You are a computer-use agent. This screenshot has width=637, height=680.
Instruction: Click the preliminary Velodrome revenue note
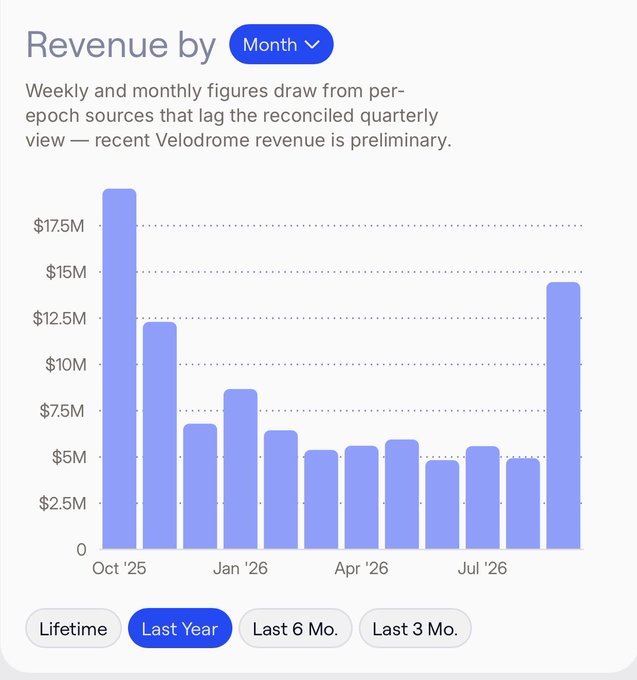238,116
